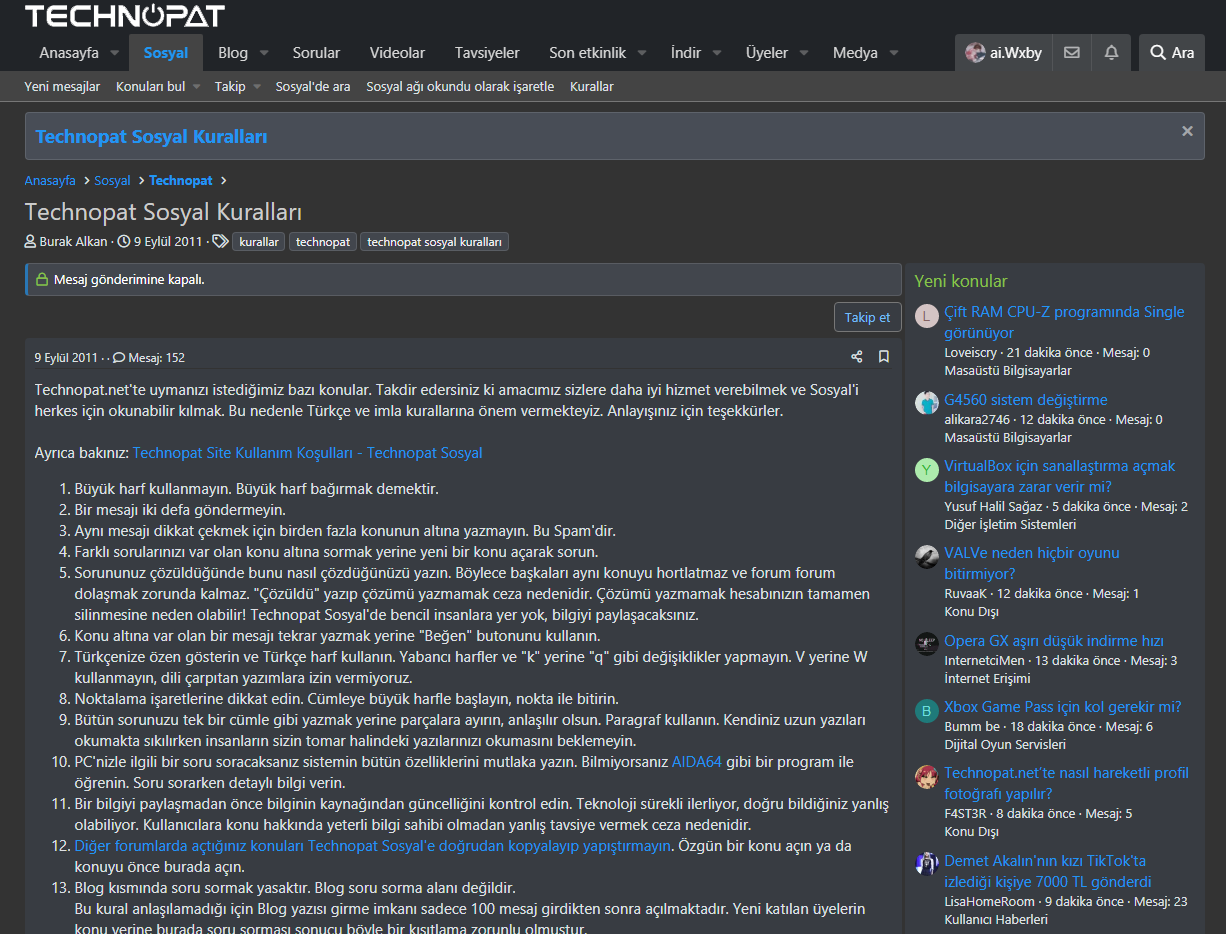
Task: Click Sosyal ağı okundu olarak işaretle
Action: [x=460, y=87]
